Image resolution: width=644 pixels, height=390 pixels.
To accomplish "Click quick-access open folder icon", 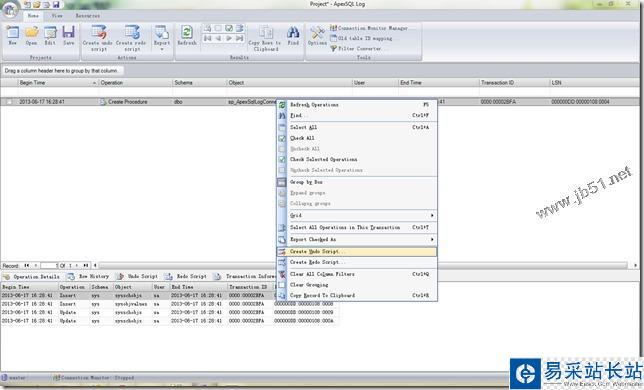I will tap(37, 5).
